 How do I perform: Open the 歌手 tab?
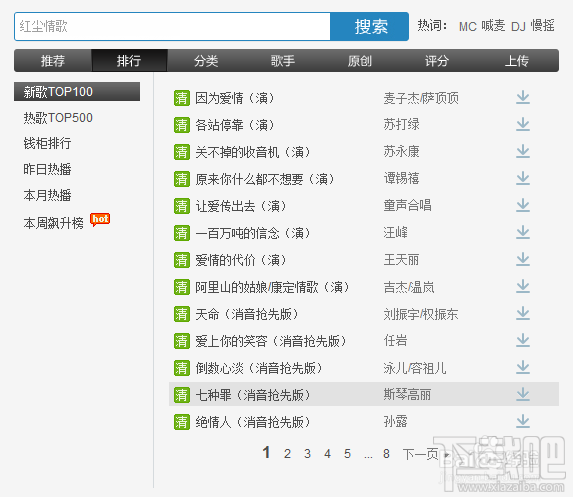(x=282, y=61)
